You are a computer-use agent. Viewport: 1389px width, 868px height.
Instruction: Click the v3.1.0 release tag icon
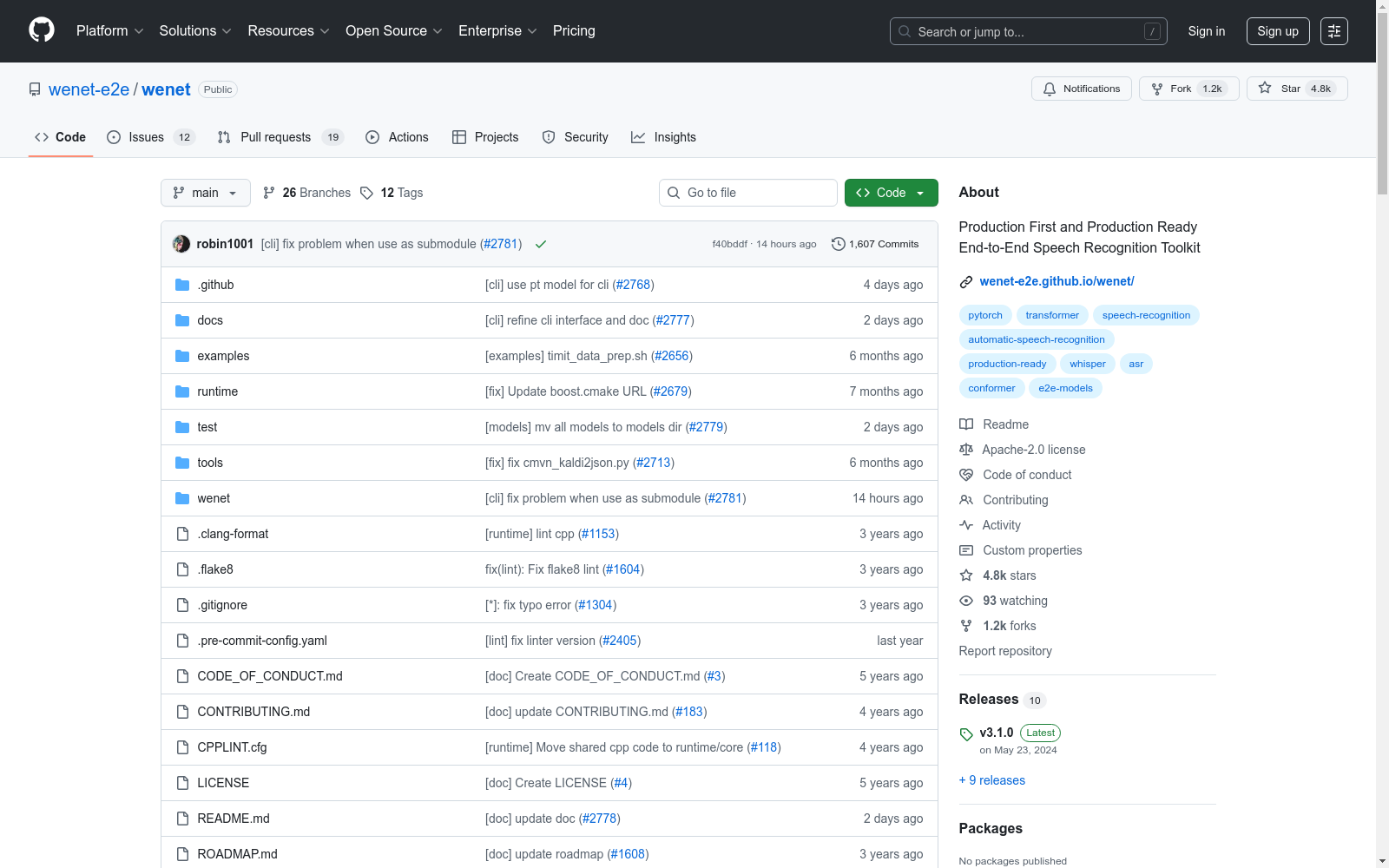(x=966, y=734)
